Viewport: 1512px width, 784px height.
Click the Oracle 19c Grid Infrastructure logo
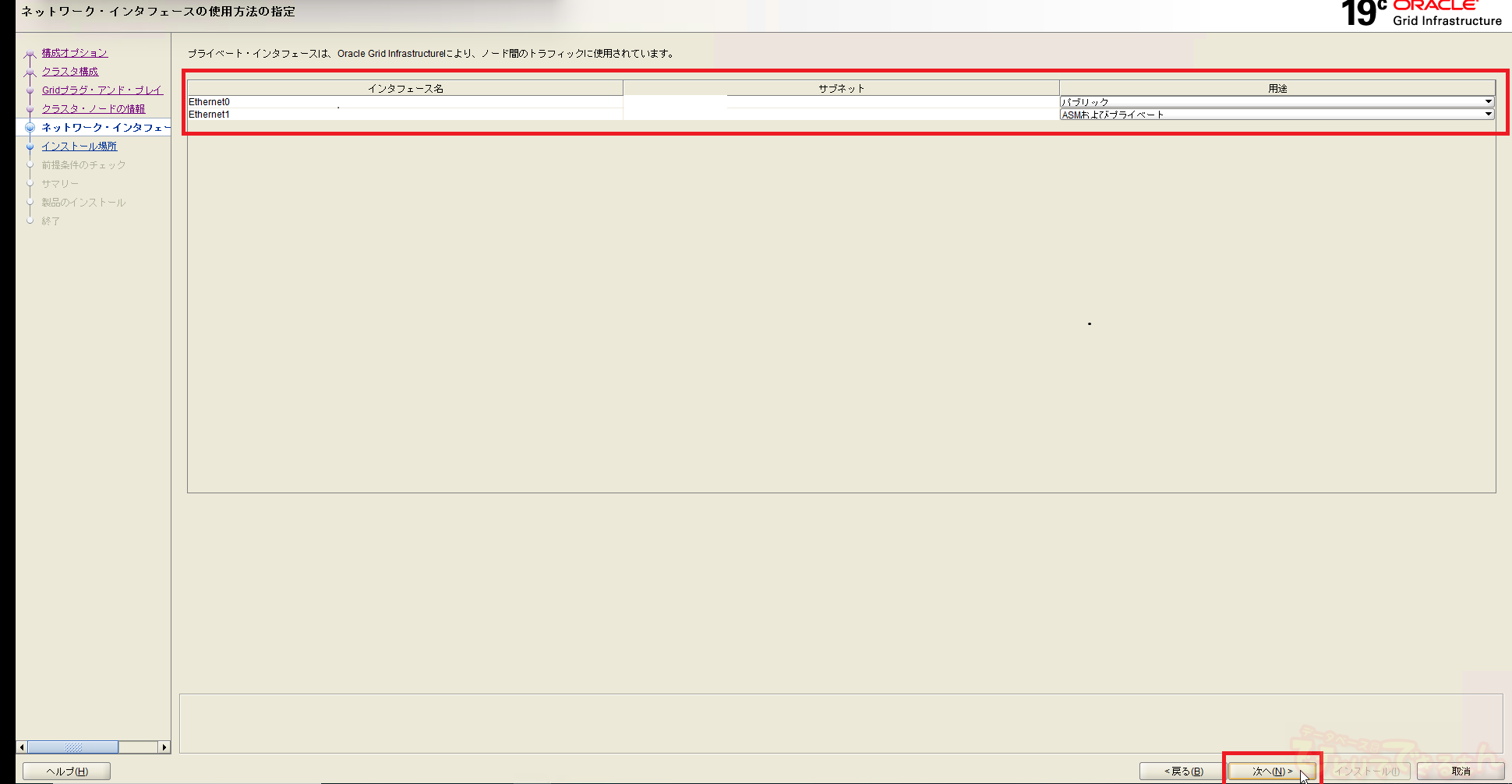click(1421, 14)
